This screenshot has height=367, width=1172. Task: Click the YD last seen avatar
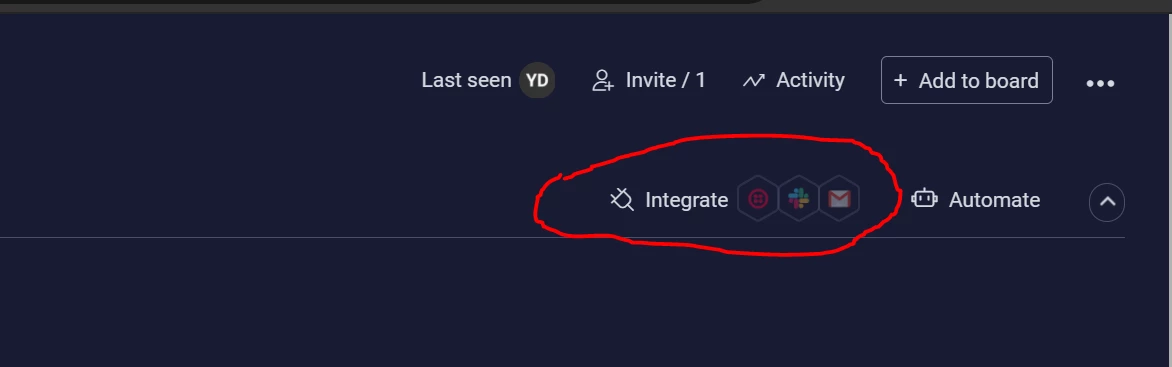click(537, 80)
